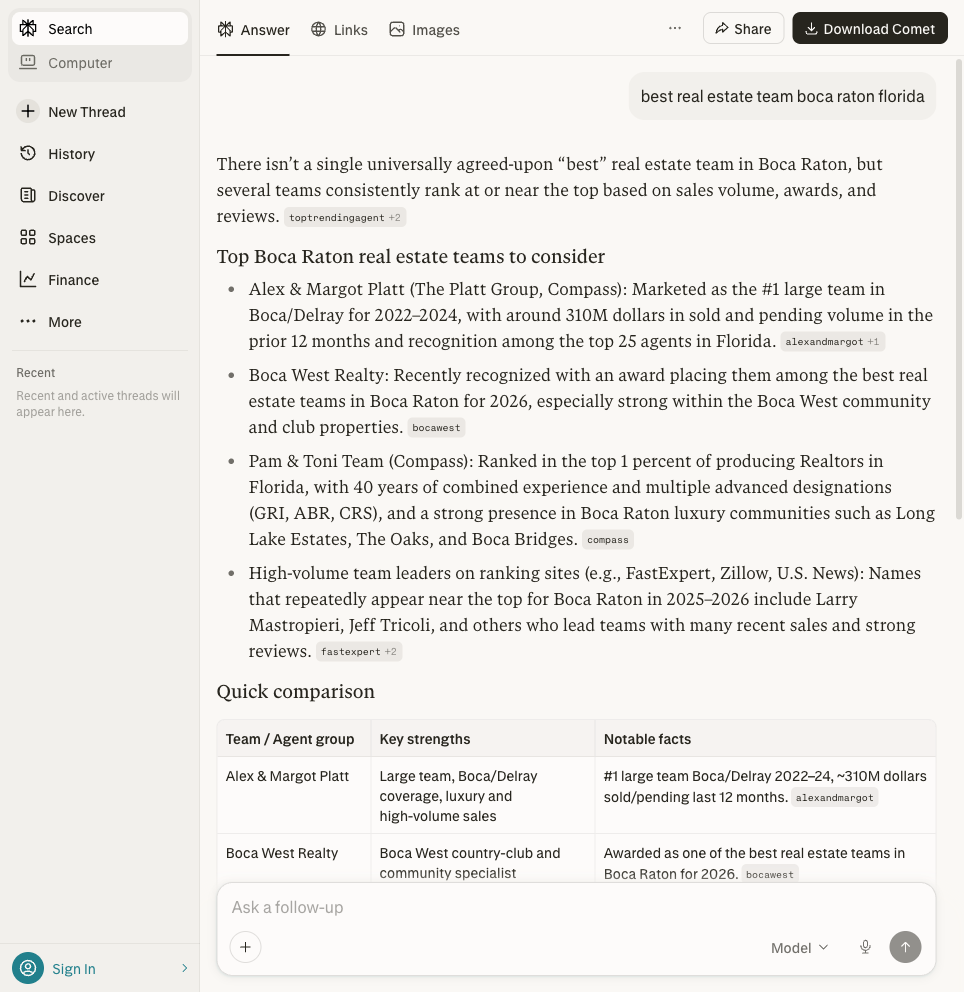Open the History panel
Screen dimensions: 964x992
tap(71, 153)
